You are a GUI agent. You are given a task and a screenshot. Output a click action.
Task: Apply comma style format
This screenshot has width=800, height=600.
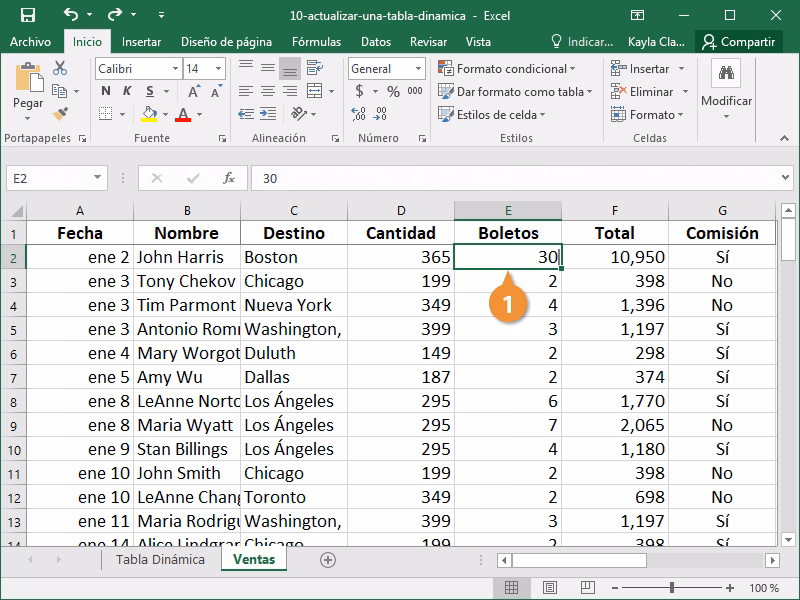[415, 91]
